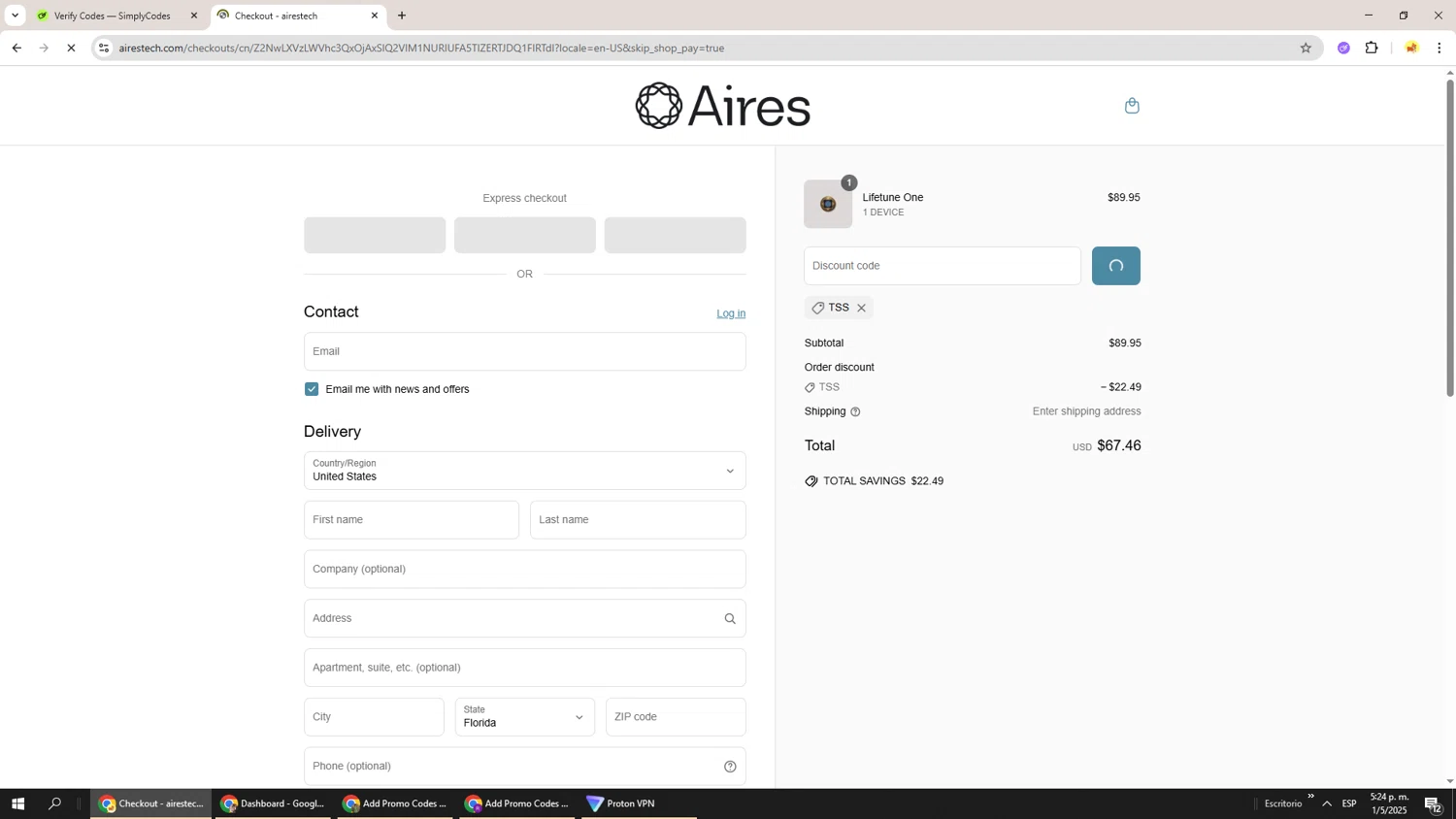Focus the Email input field

pos(524,351)
